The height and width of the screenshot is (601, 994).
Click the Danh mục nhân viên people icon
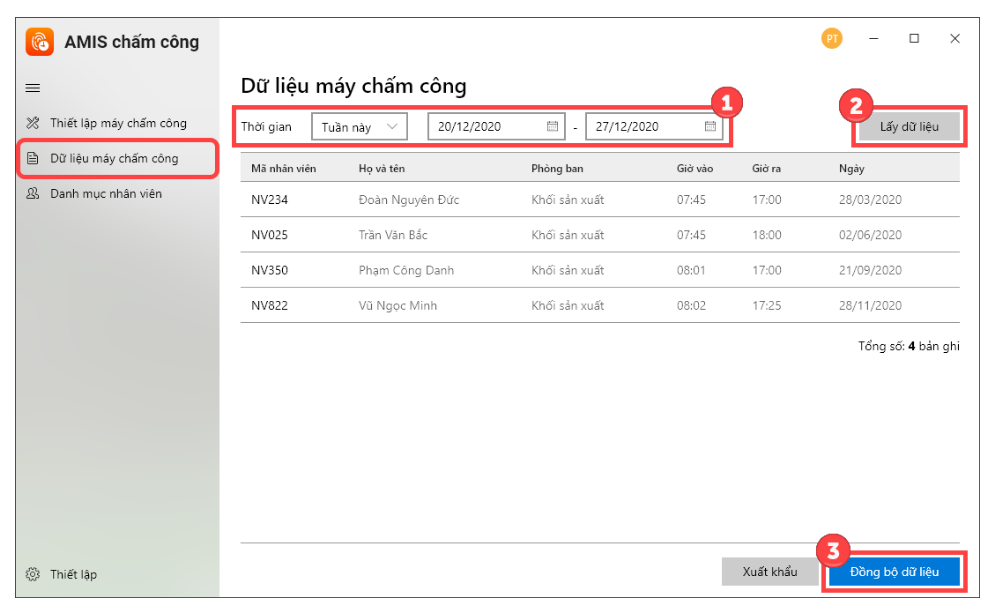(x=32, y=193)
